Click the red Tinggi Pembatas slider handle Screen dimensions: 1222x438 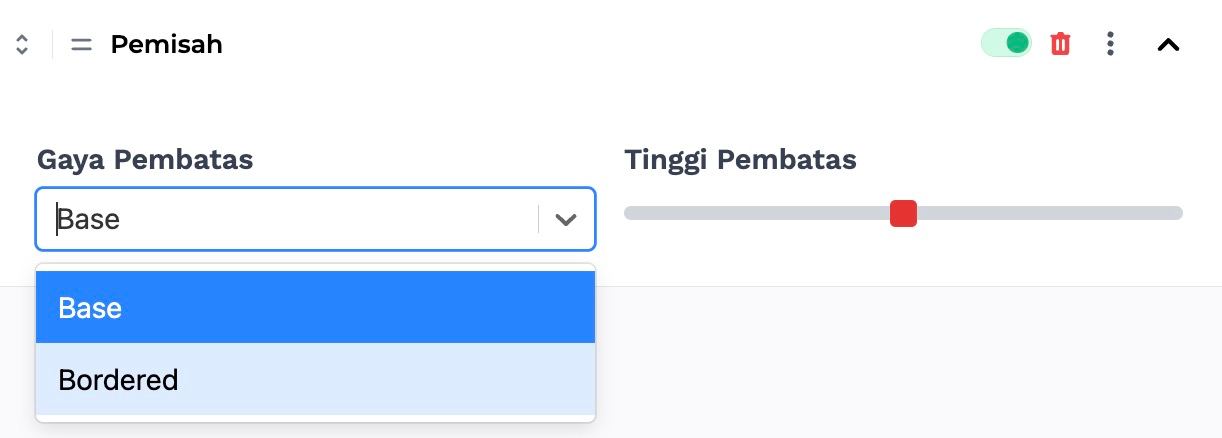[903, 213]
